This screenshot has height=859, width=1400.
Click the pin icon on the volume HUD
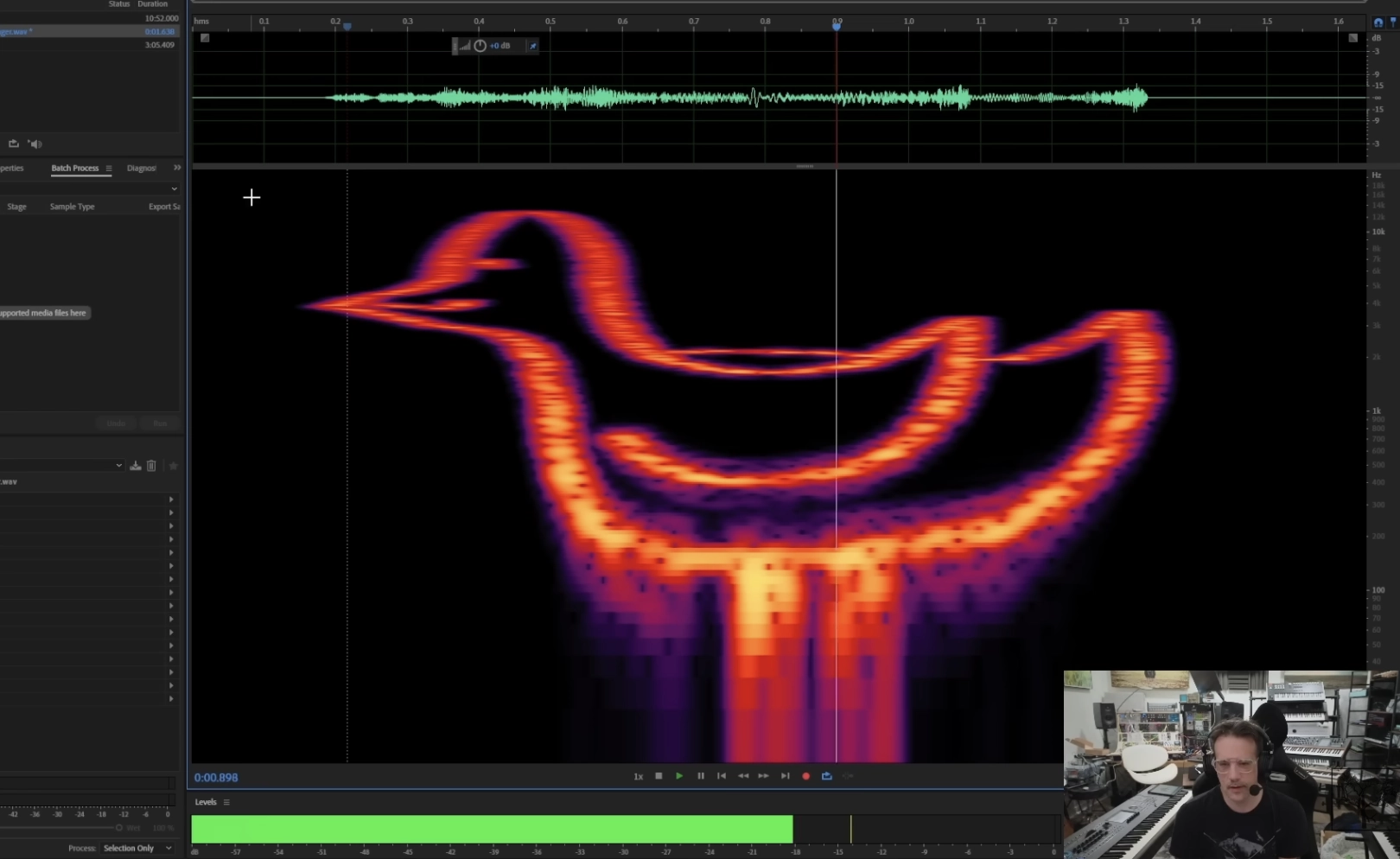coord(533,46)
